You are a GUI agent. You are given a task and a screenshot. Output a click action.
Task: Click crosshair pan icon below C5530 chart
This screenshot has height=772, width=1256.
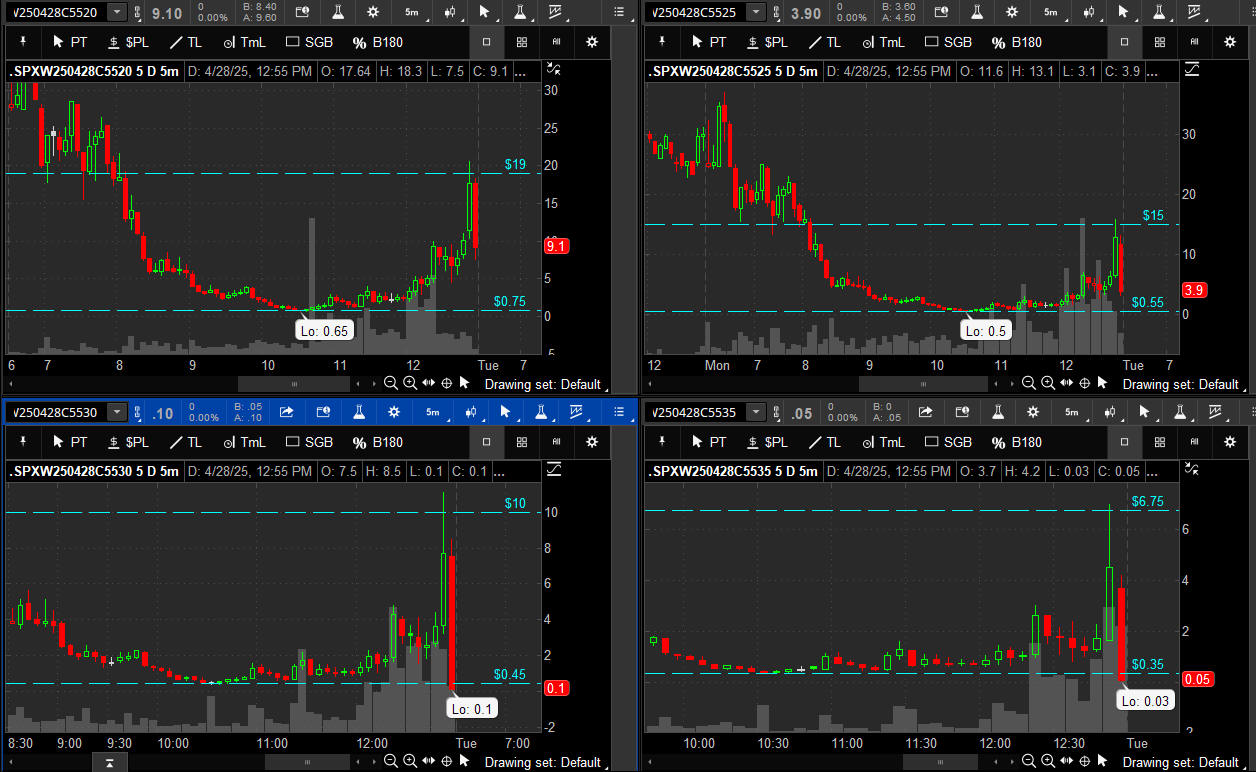pyautogui.click(x=447, y=761)
